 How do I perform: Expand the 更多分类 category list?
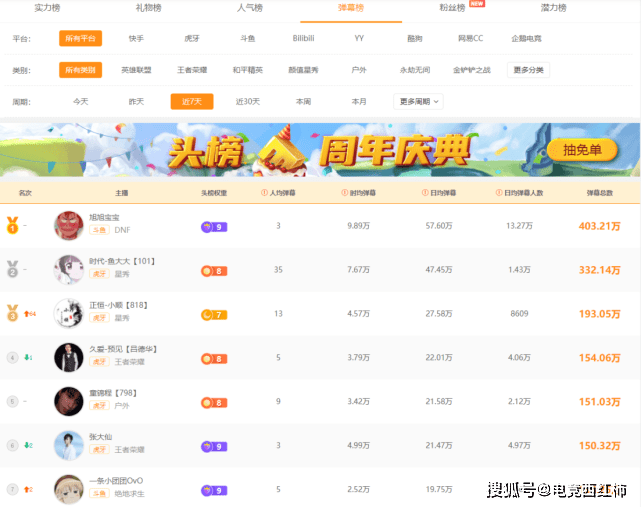[528, 70]
